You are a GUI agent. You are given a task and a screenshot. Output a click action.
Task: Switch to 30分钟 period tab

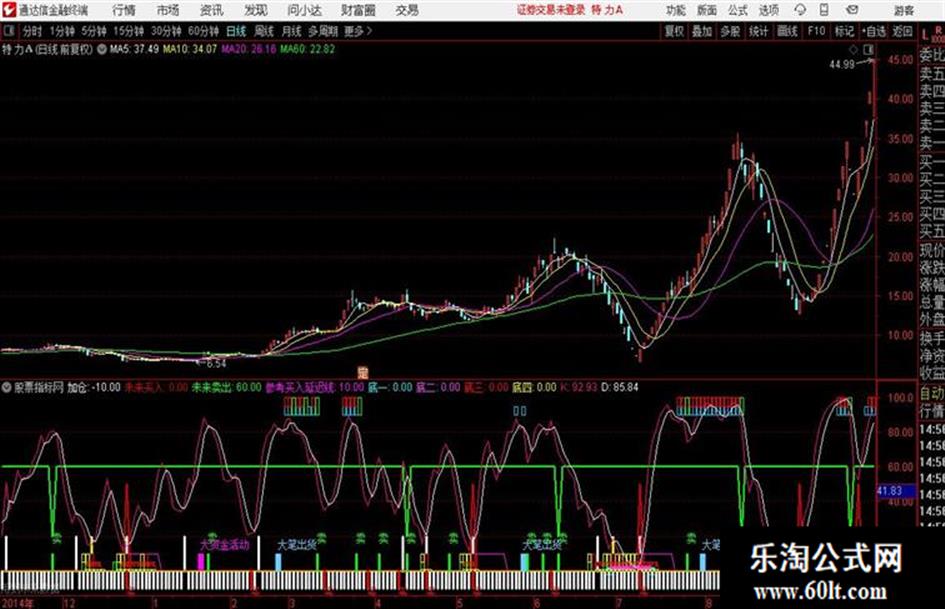click(x=166, y=31)
